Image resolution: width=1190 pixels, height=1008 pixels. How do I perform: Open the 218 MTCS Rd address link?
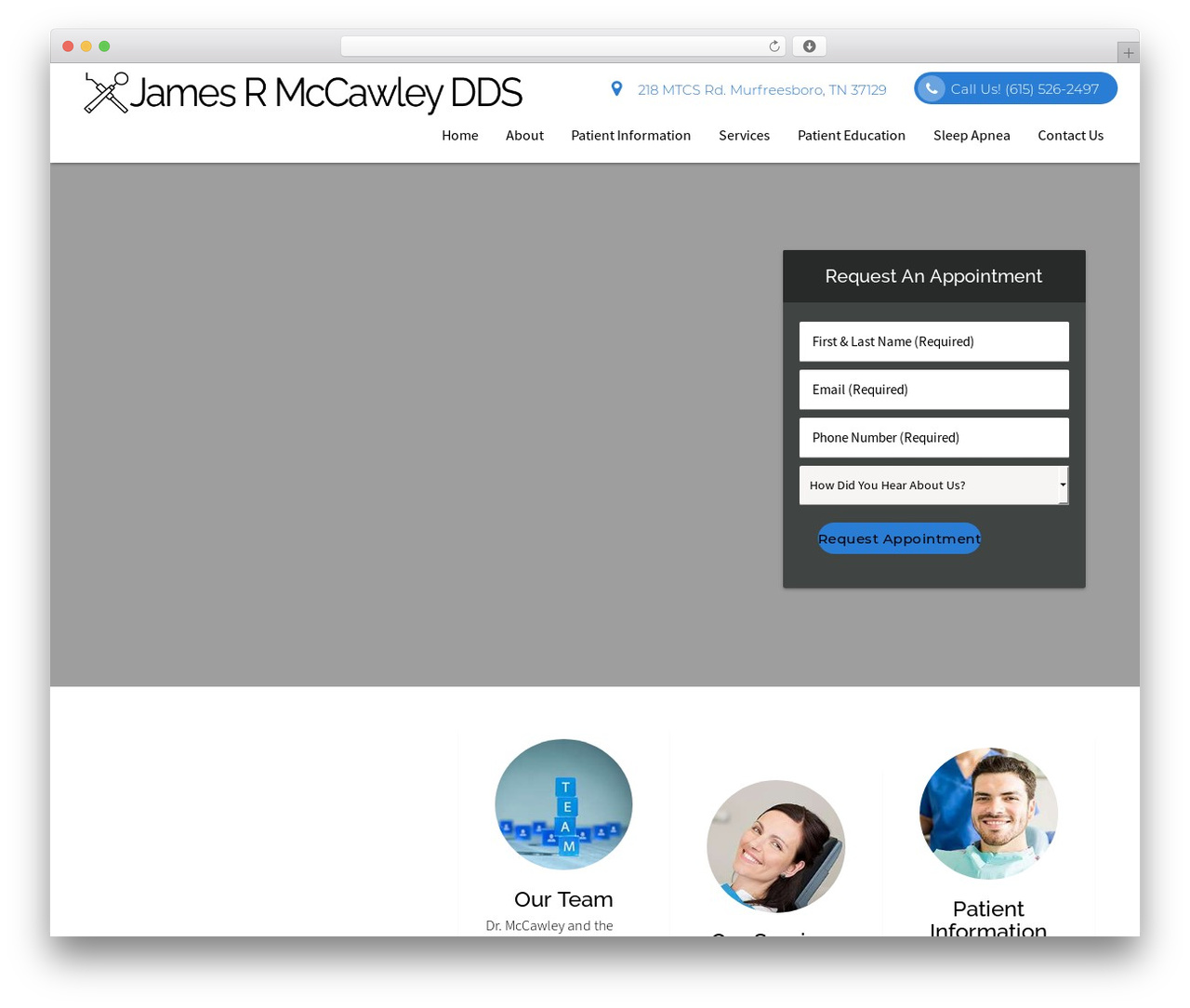(x=761, y=89)
